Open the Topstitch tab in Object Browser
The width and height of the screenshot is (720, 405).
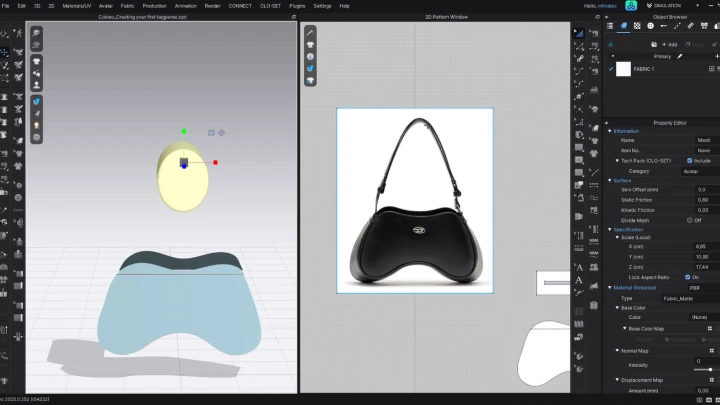(677, 26)
